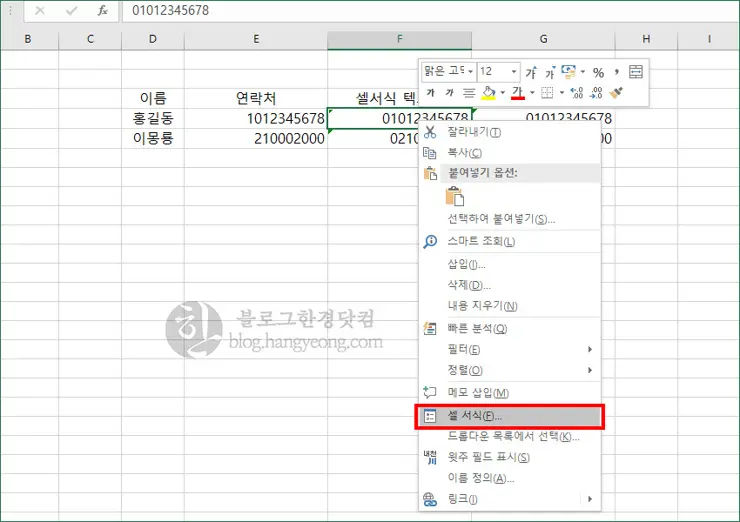
Task: Click the Format Painter brush icon
Action: pos(616,93)
